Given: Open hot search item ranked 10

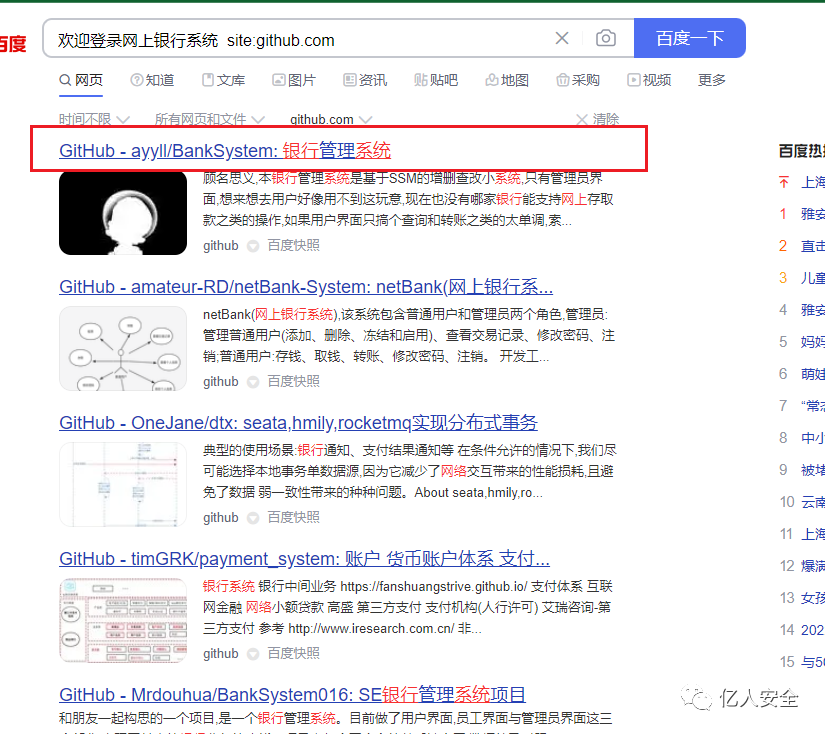Looking at the screenshot, I should (x=812, y=502).
